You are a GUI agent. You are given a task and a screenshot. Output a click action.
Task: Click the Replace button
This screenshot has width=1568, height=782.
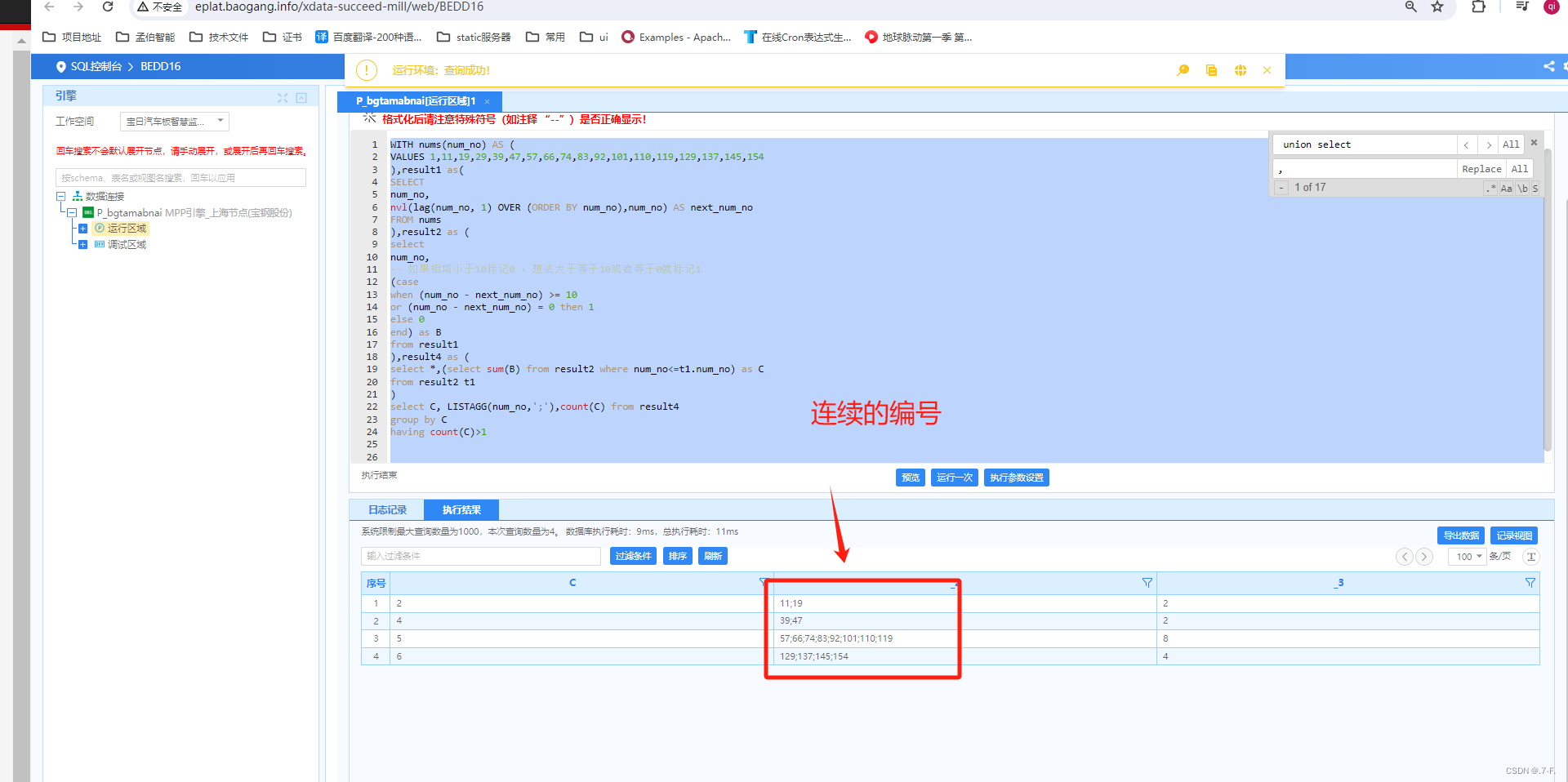1481,169
